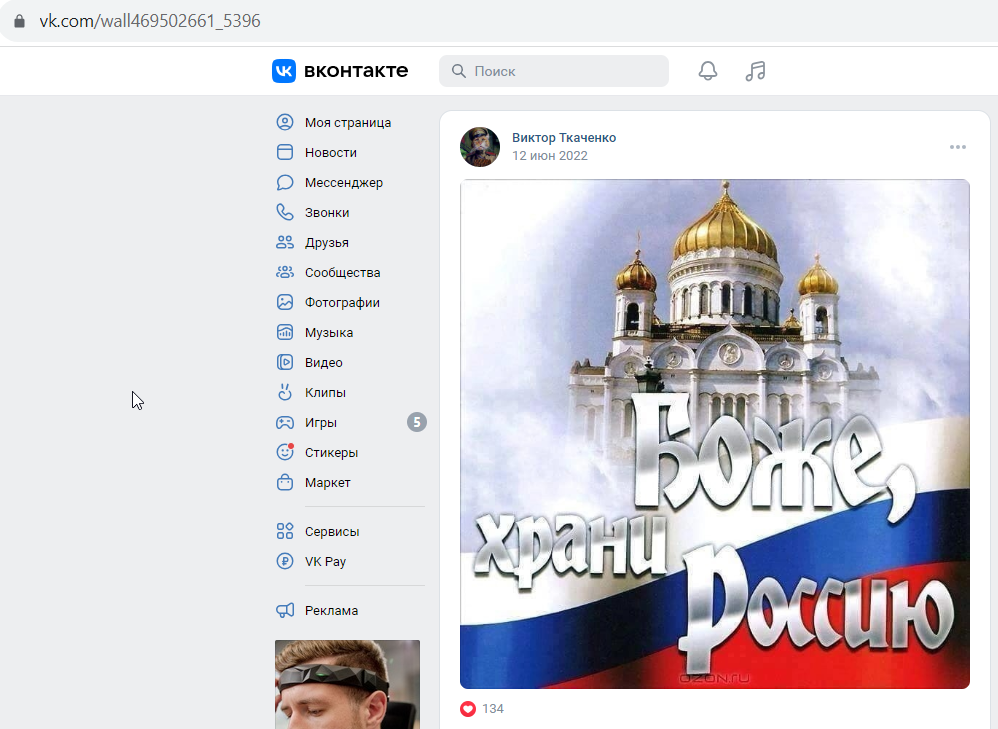This screenshot has width=998, height=729.
Task: Click the Игры badge showing 5
Action: [417, 422]
